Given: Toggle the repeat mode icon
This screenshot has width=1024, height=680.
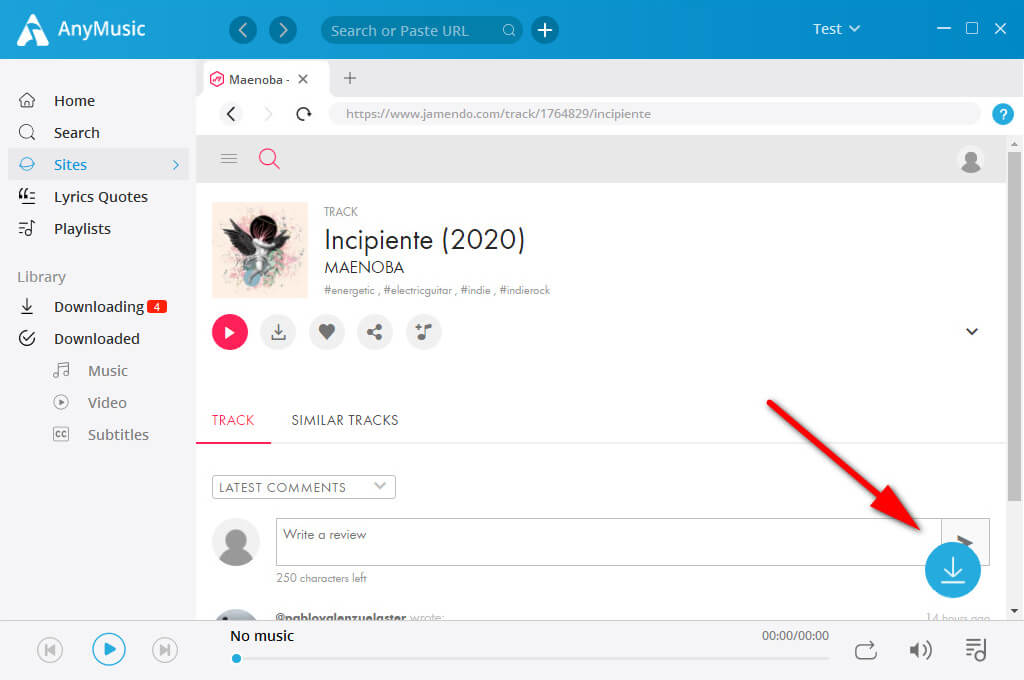Looking at the screenshot, I should (x=866, y=650).
